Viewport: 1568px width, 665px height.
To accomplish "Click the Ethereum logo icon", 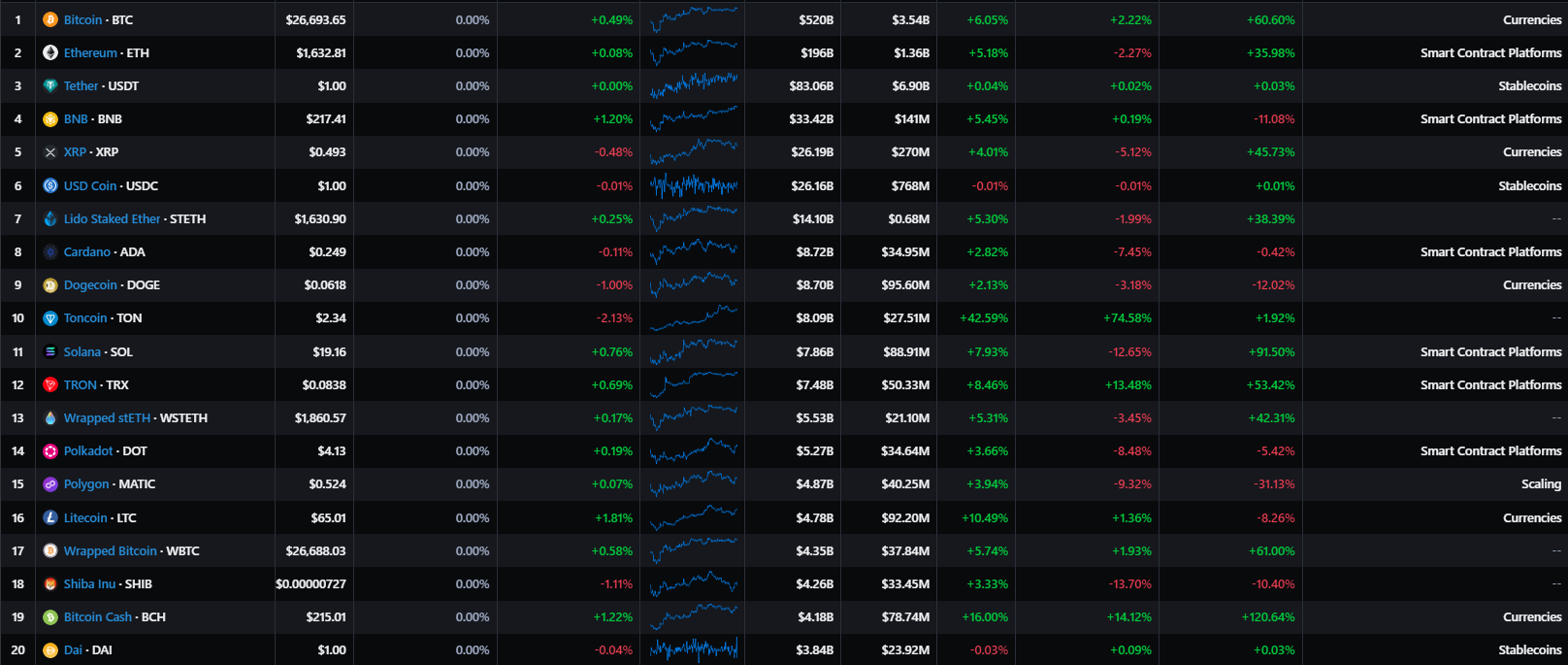I will [x=50, y=52].
